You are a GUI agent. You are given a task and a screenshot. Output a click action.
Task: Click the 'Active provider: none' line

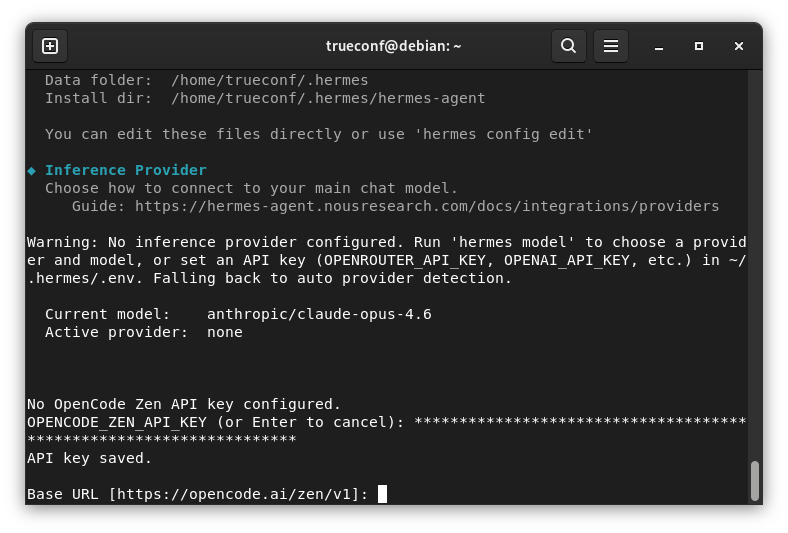click(x=144, y=333)
